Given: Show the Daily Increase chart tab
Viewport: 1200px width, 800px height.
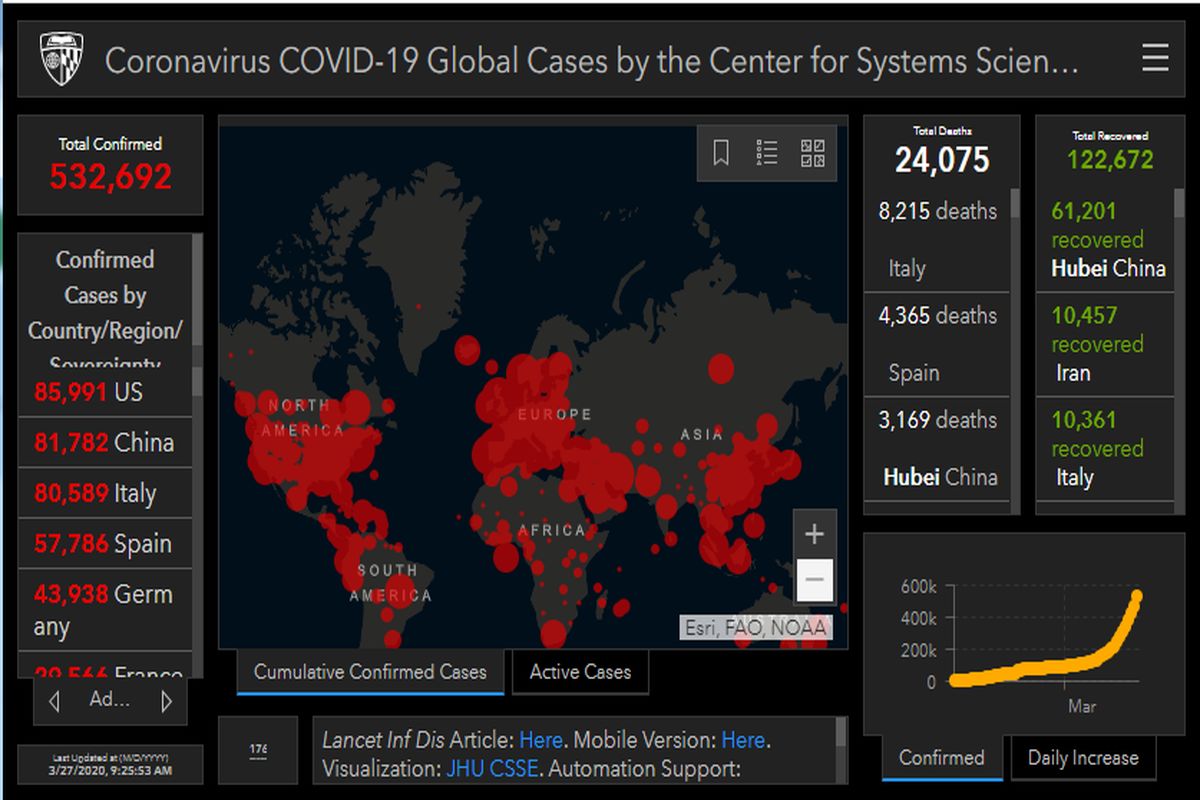Looking at the screenshot, I should click(1083, 758).
